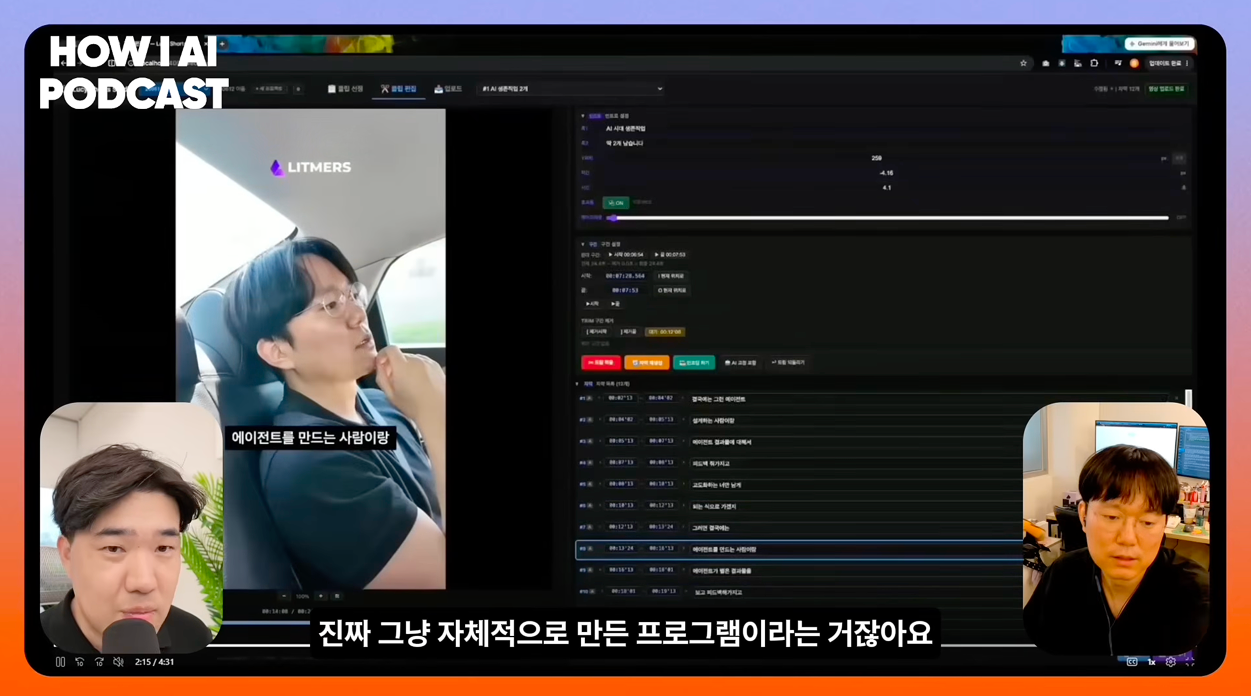Viewport: 1251px width, 696px height.
Task: Click start timecode 00:13'24 in row #8
Action: click(x=621, y=549)
